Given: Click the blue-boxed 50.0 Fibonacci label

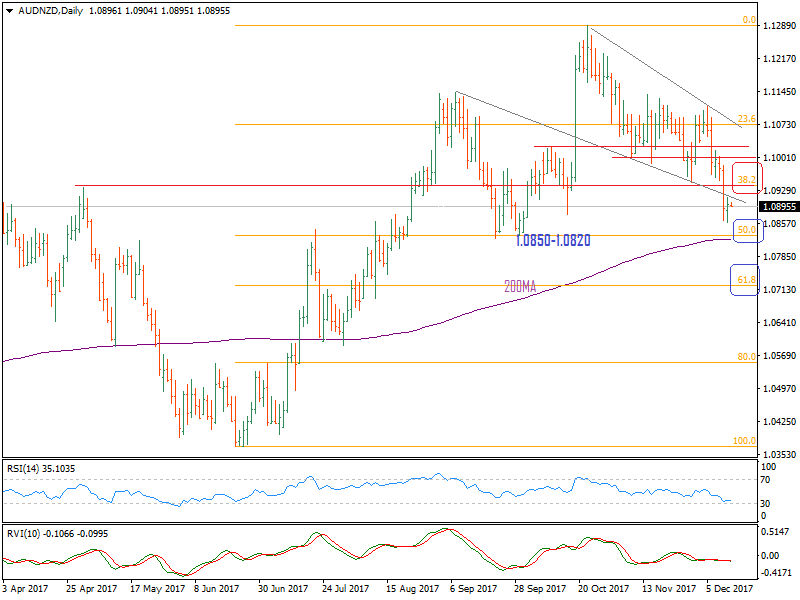Looking at the screenshot, I should point(745,230).
